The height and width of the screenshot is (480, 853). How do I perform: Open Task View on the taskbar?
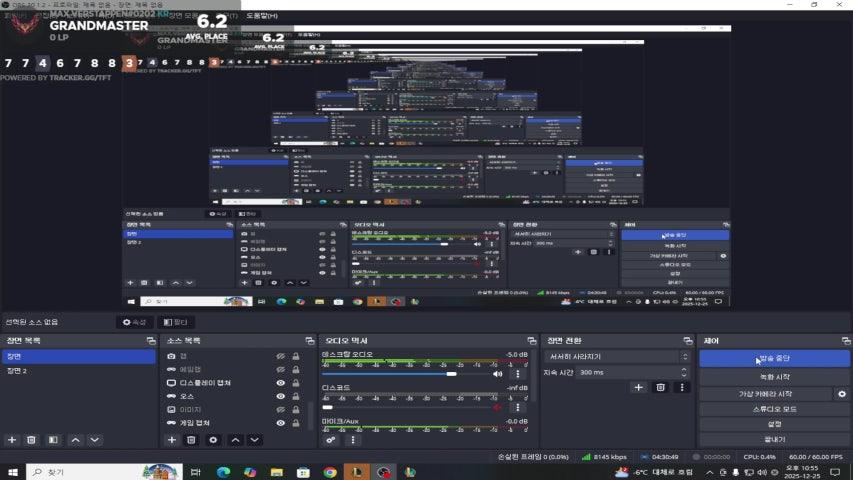coord(195,472)
